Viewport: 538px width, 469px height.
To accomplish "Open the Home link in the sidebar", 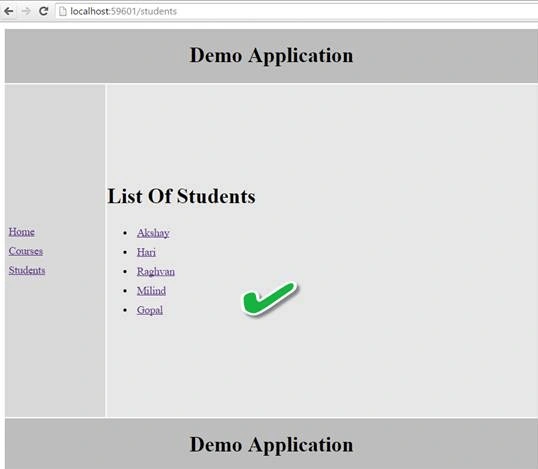I will point(22,232).
